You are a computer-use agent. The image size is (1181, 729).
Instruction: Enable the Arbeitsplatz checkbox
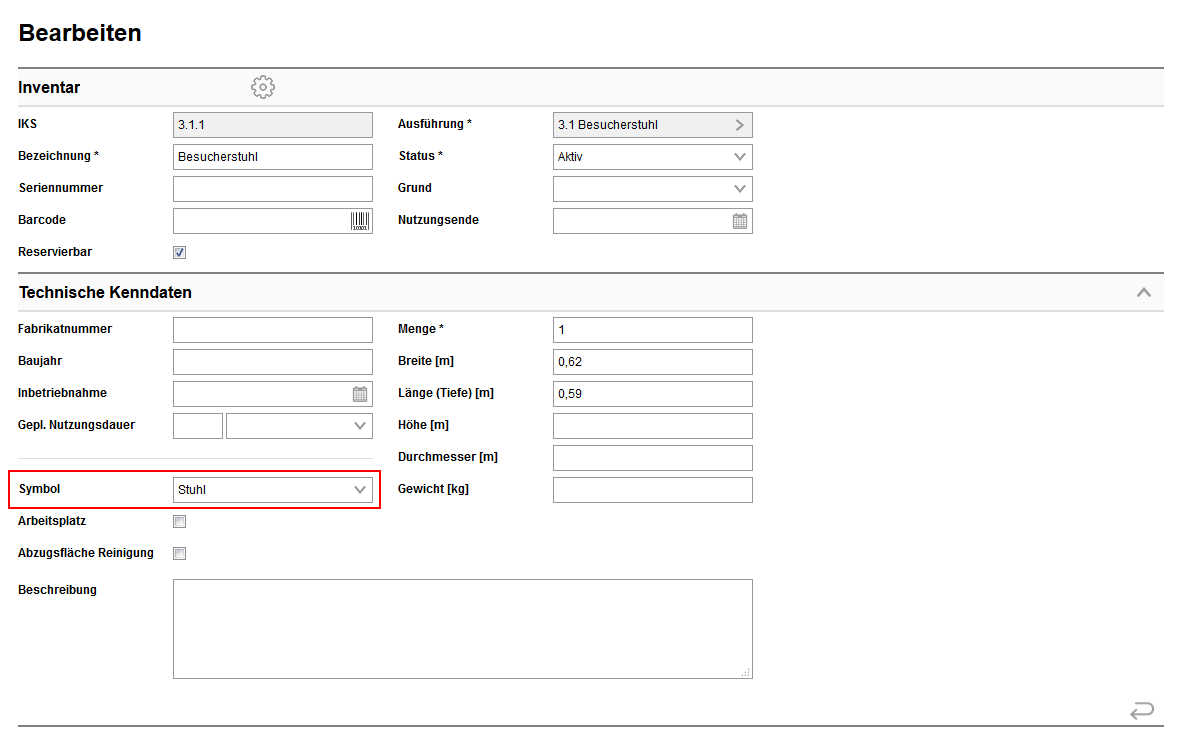(180, 521)
